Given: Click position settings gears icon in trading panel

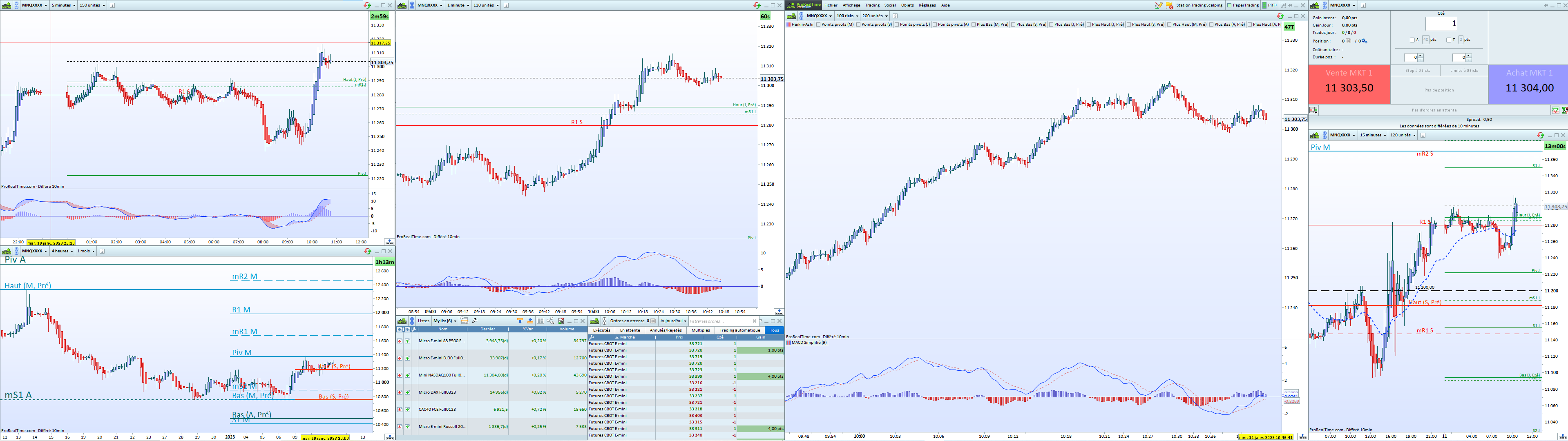Looking at the screenshot, I should pyautogui.click(x=1364, y=41).
